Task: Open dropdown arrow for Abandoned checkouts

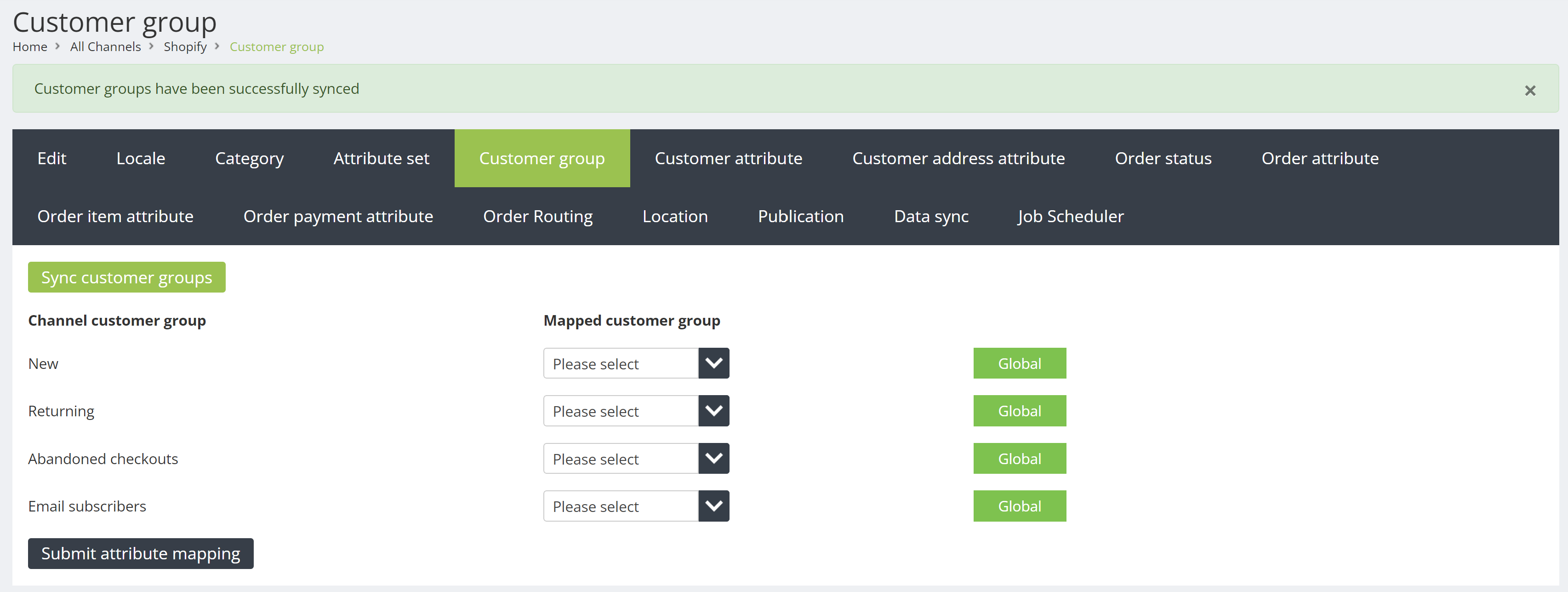Action: 713,458
